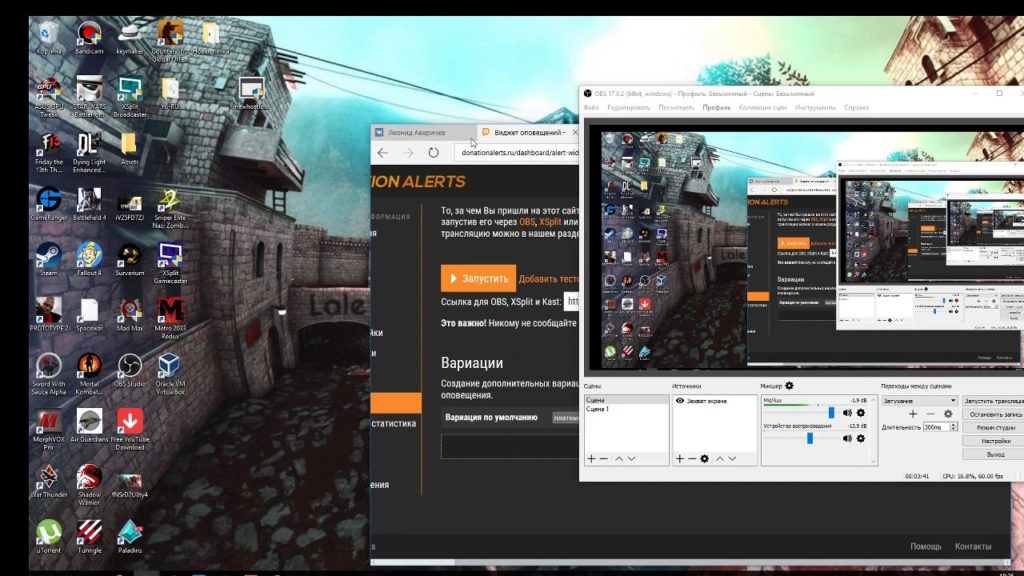1024x576 pixels.
Task: Select the MorphVOX Pro desktop icon
Action: pyautogui.click(x=48, y=430)
